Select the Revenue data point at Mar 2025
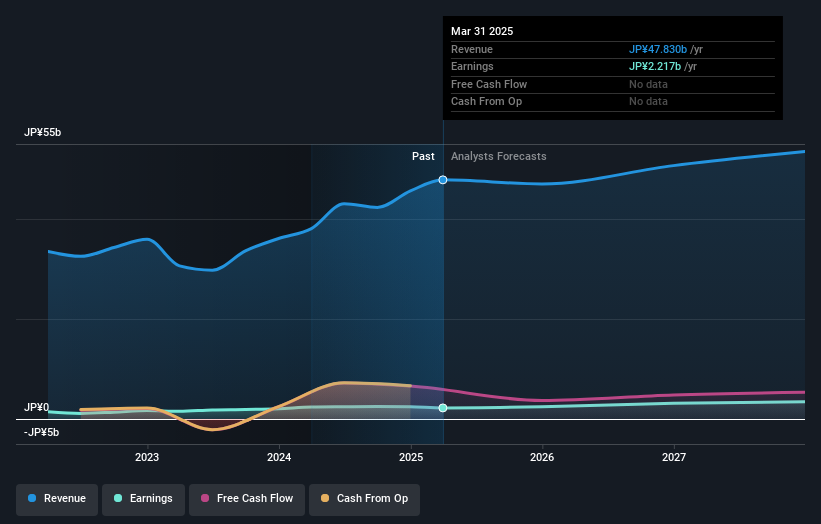This screenshot has width=821, height=524. [x=443, y=180]
